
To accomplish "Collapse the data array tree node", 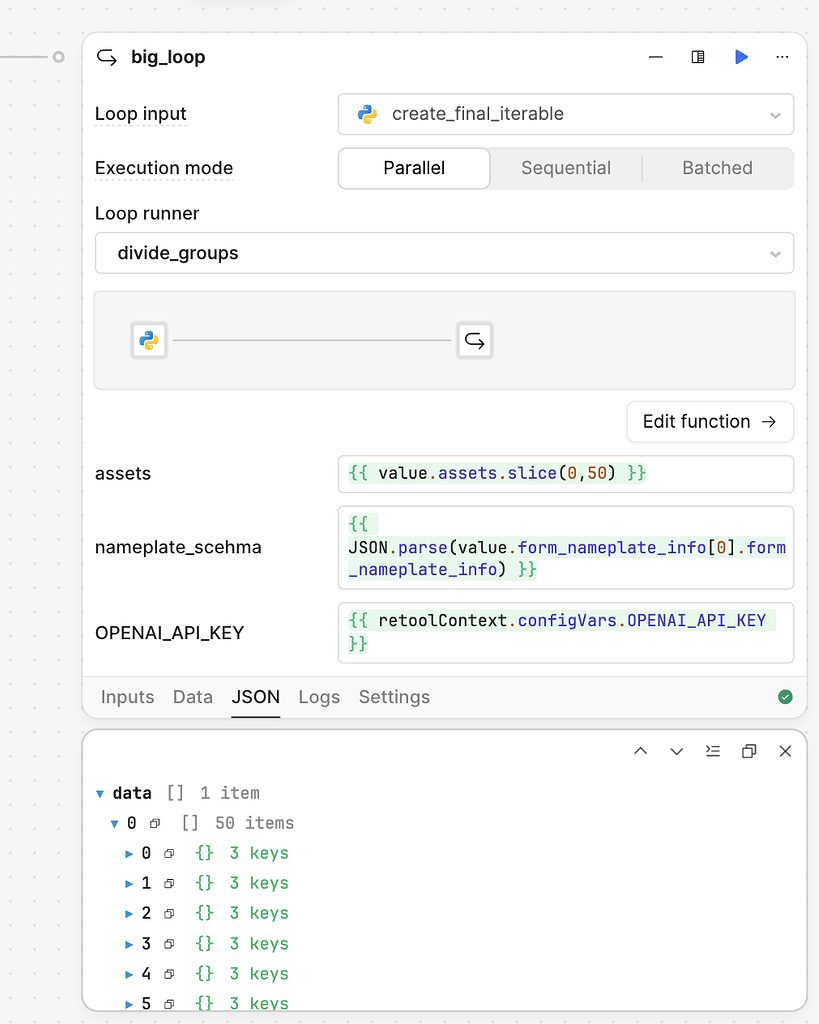I will pyautogui.click(x=100, y=794).
